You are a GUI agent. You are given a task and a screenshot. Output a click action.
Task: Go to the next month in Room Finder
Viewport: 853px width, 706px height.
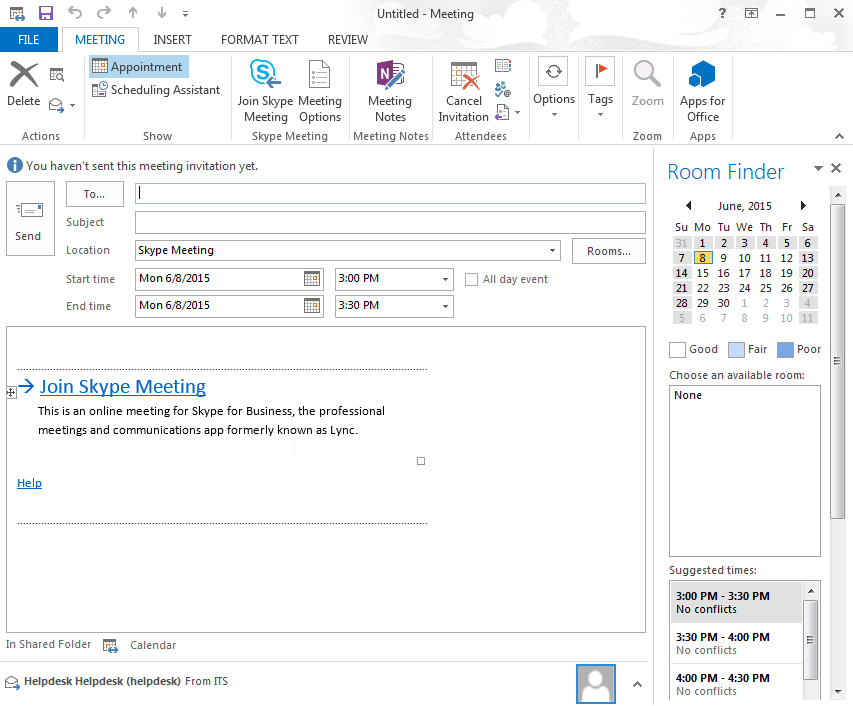coord(803,206)
